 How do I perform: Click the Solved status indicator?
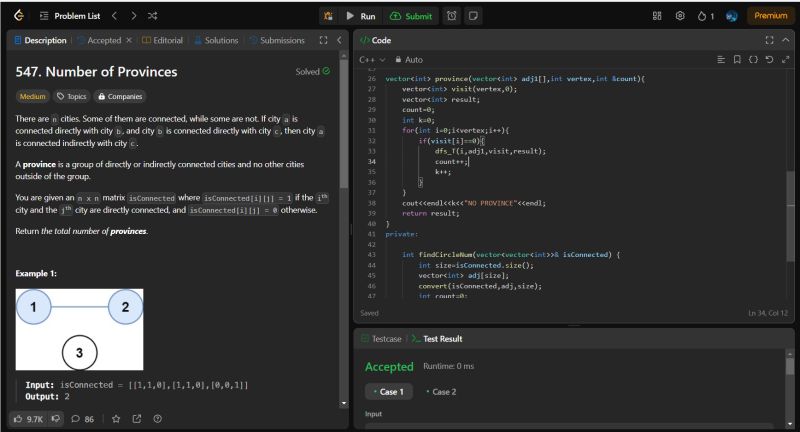click(x=313, y=71)
